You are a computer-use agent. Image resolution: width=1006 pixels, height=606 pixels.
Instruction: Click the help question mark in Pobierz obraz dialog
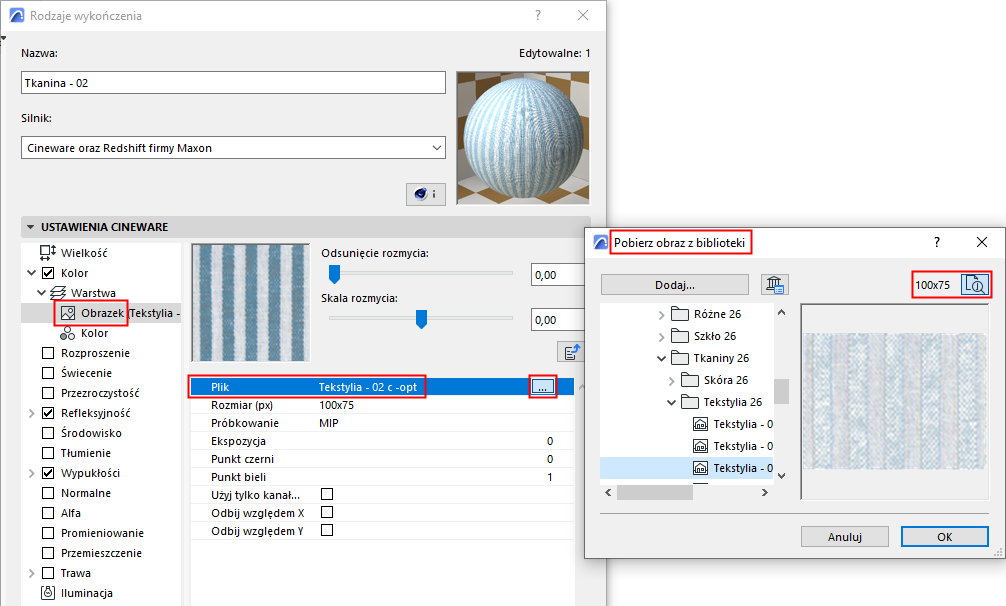tap(937, 242)
